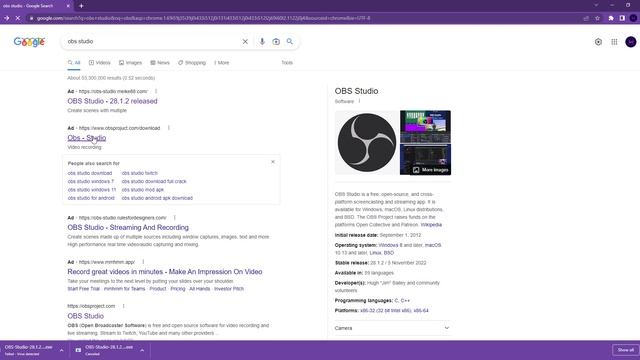Start voice search with microphone icon

click(262, 42)
